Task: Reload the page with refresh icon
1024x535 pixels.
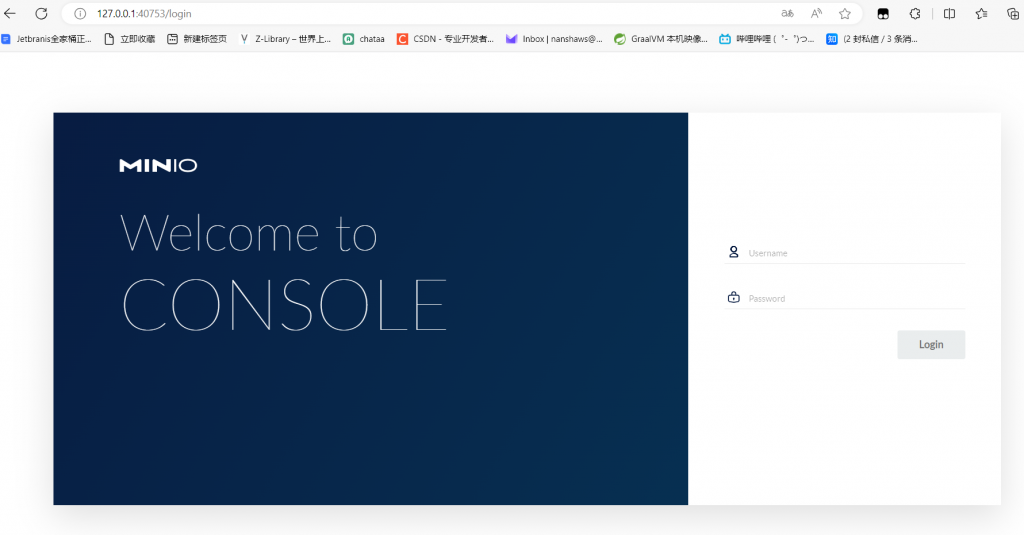Action: [41, 14]
